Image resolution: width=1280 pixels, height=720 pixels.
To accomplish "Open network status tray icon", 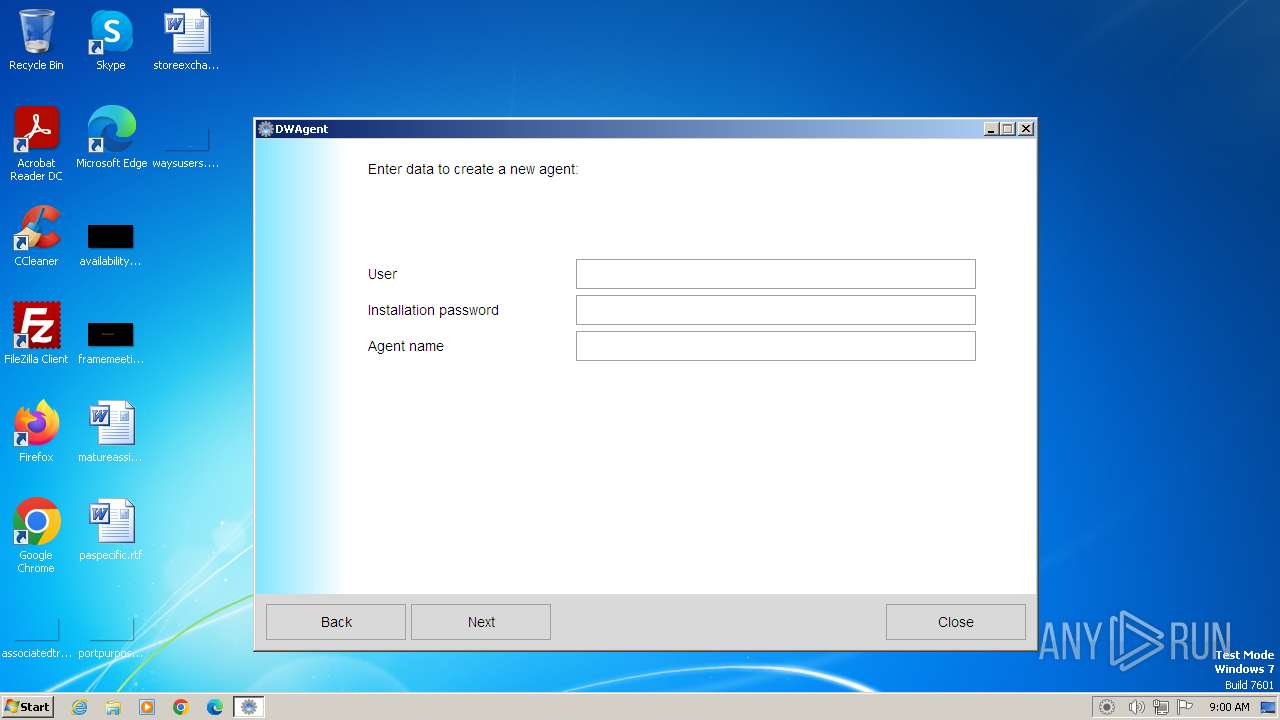I will point(1161,707).
